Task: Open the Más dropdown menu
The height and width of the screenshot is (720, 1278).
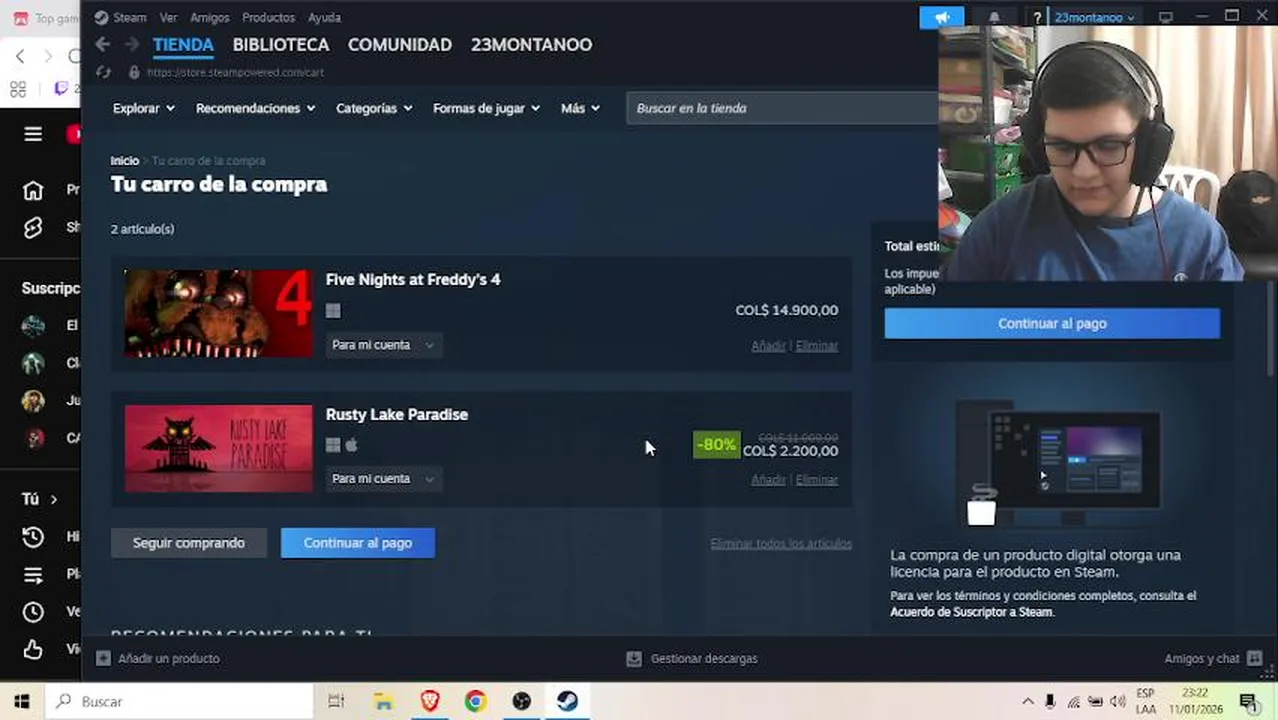Action: click(580, 108)
